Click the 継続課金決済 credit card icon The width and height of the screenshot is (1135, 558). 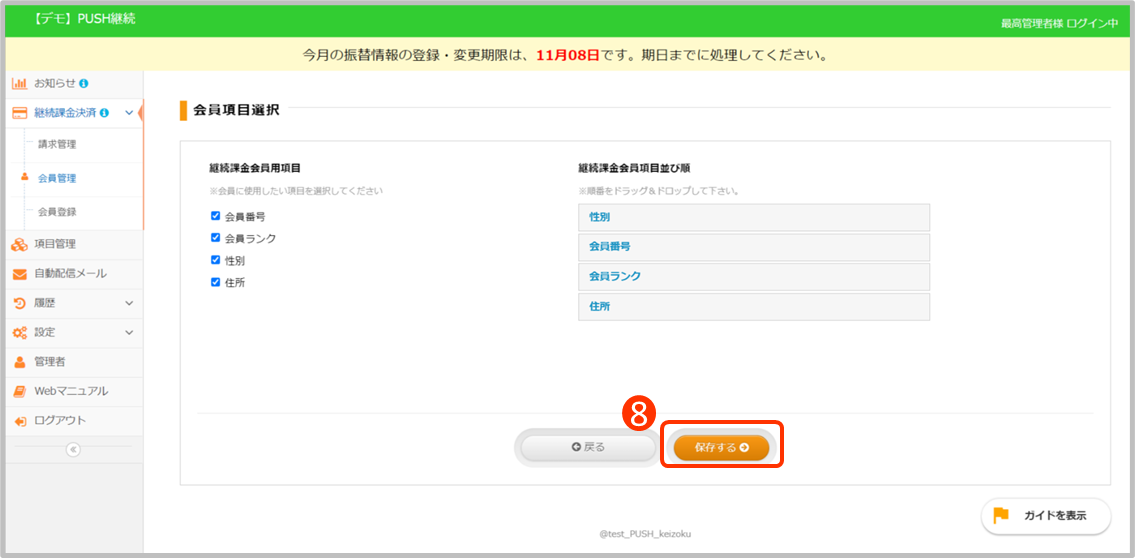19,113
